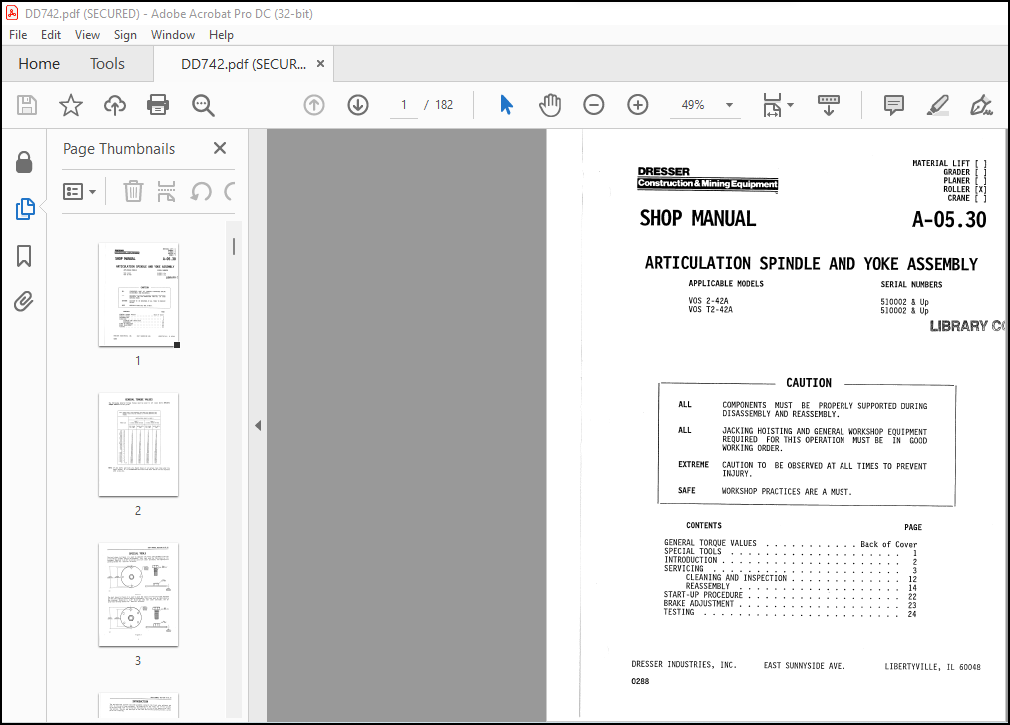Screen dimensions: 1010x725
Task: Go to previous page arrow
Action: click(314, 105)
